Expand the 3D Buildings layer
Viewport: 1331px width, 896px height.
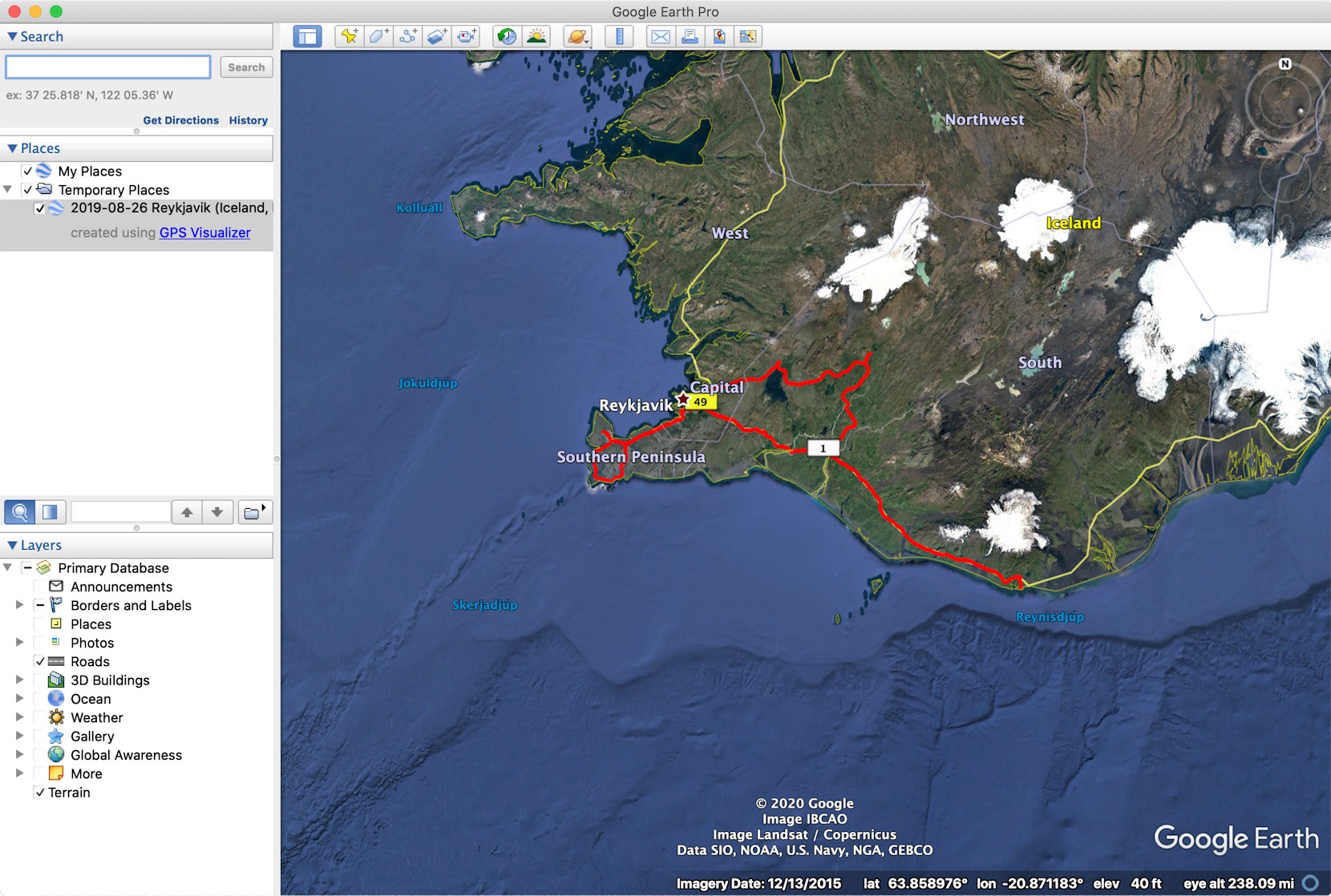(20, 680)
